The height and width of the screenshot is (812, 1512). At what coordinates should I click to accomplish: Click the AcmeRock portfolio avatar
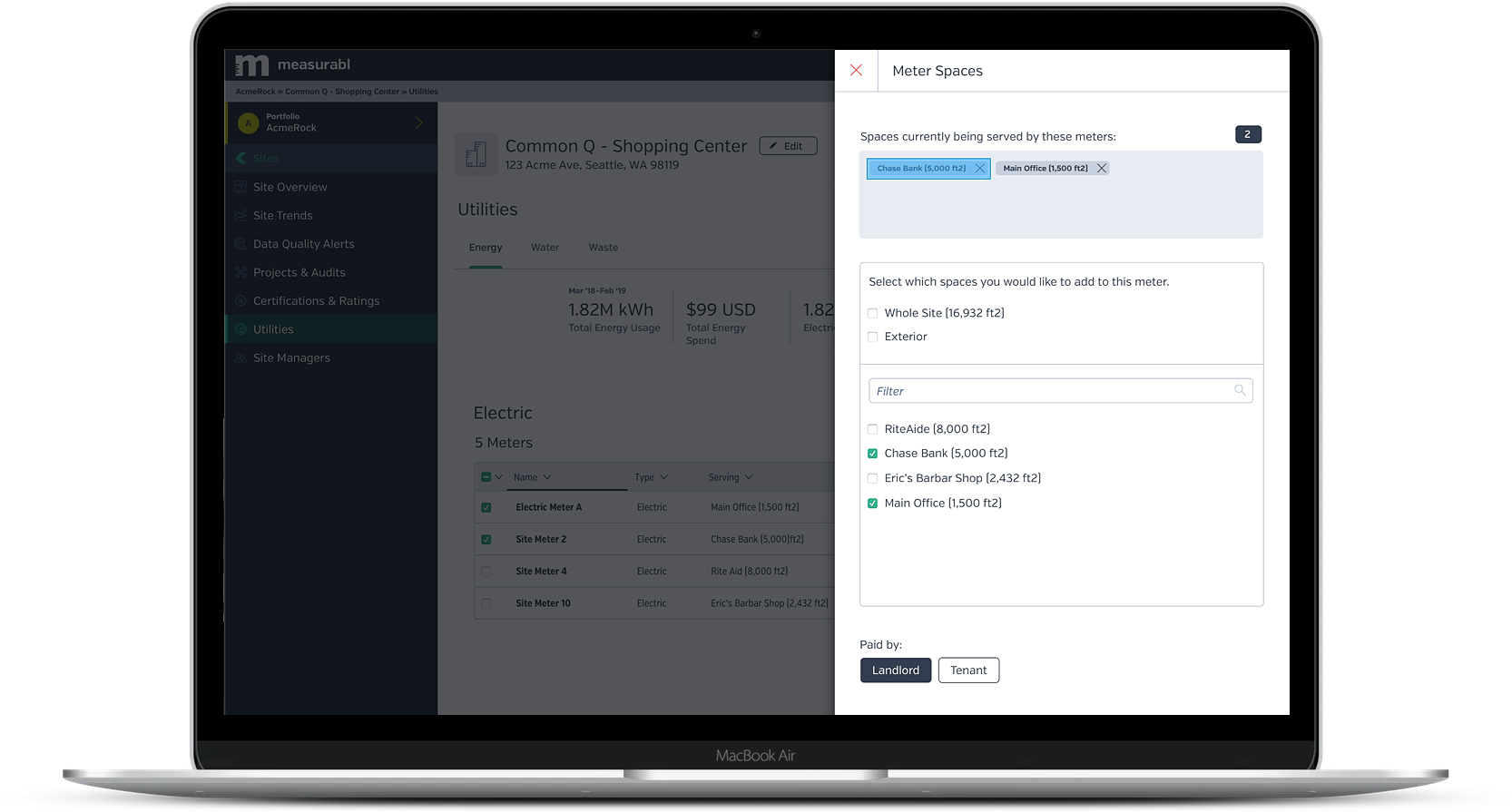click(248, 122)
